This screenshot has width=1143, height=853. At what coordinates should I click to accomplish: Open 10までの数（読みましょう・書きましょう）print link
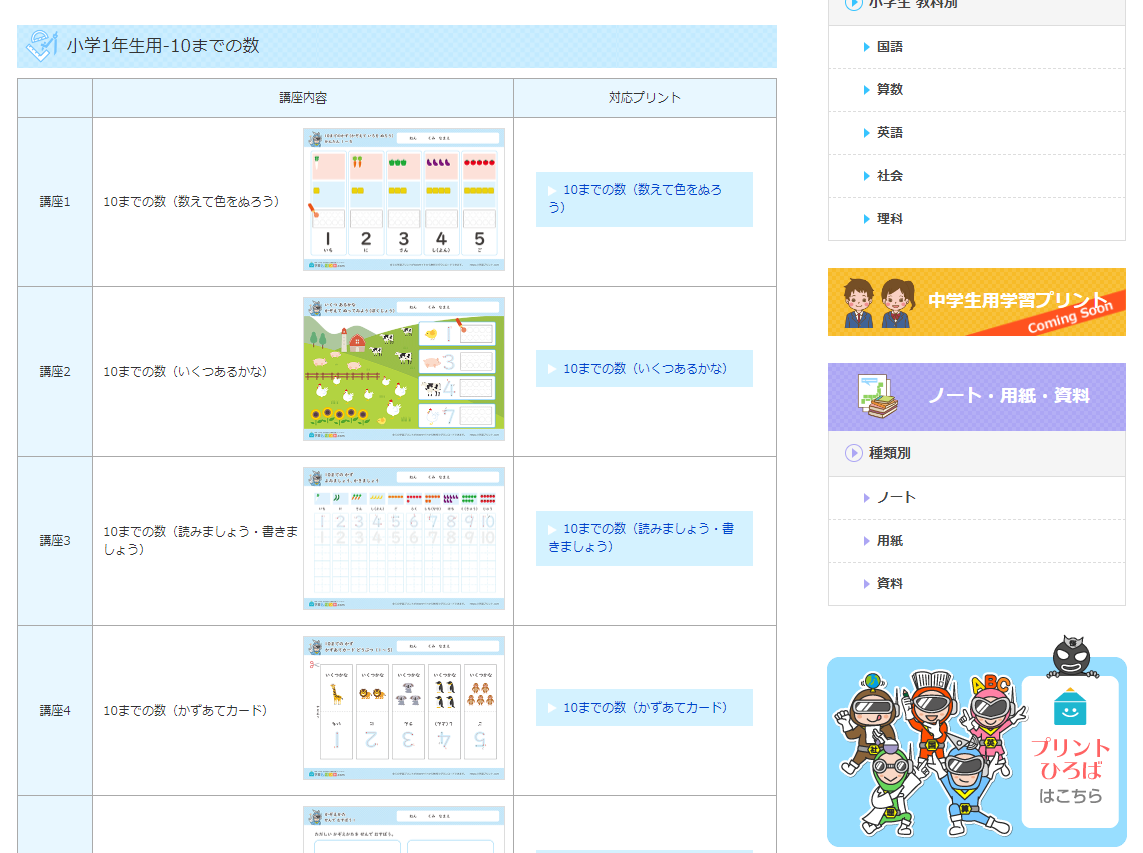click(642, 537)
